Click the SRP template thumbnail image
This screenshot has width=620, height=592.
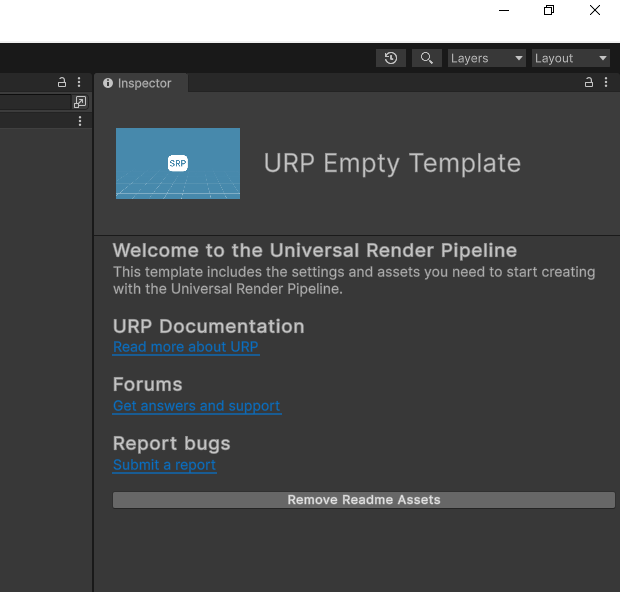[x=178, y=163]
